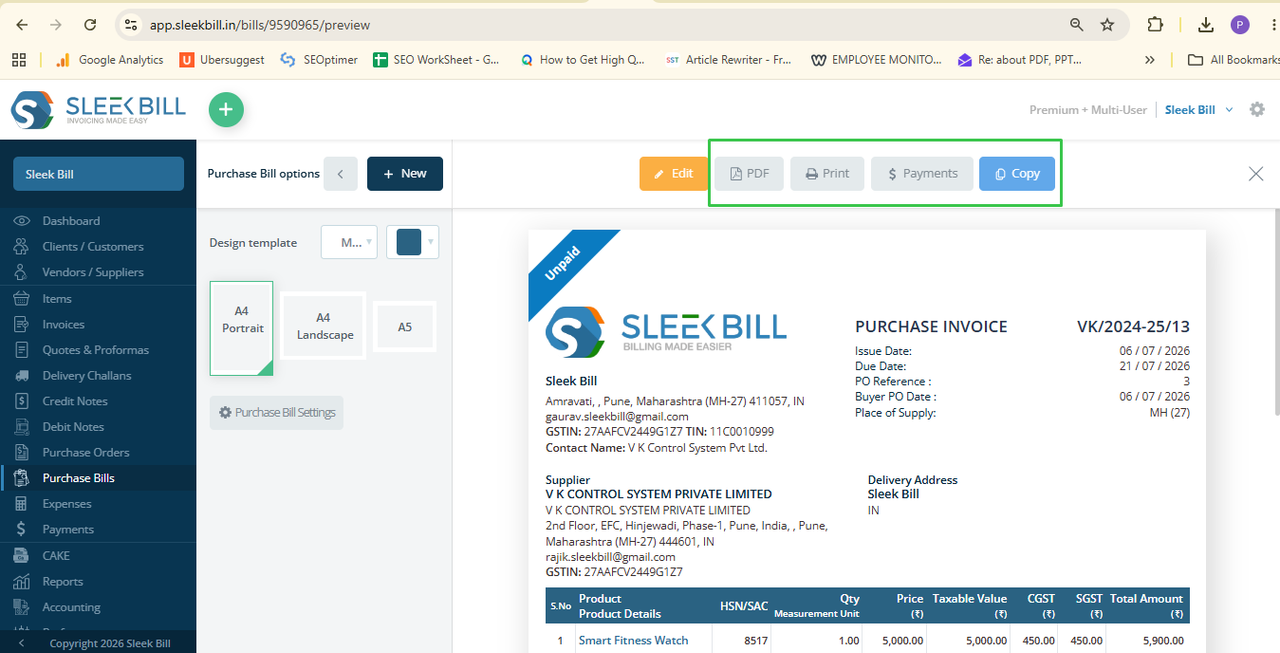
Task: Open Chrome profile avatar
Action: pos(1240,25)
